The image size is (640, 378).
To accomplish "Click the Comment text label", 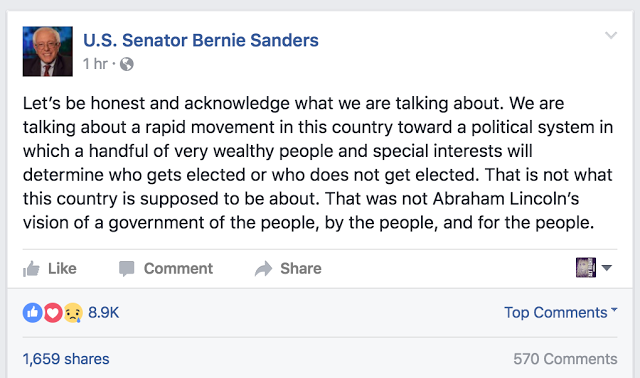I will point(178,269).
